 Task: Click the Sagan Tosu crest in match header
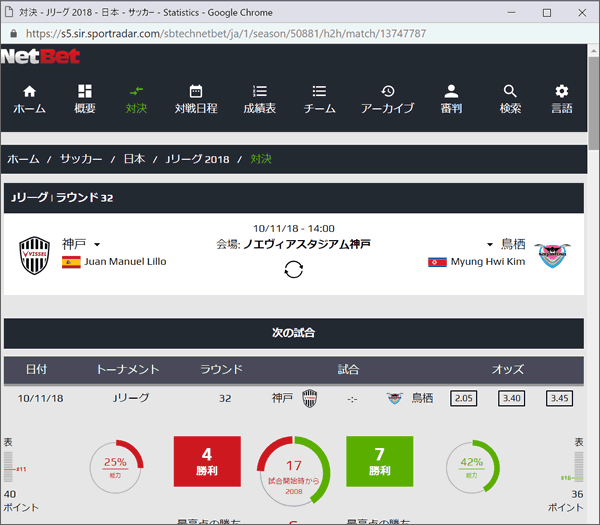pos(552,254)
